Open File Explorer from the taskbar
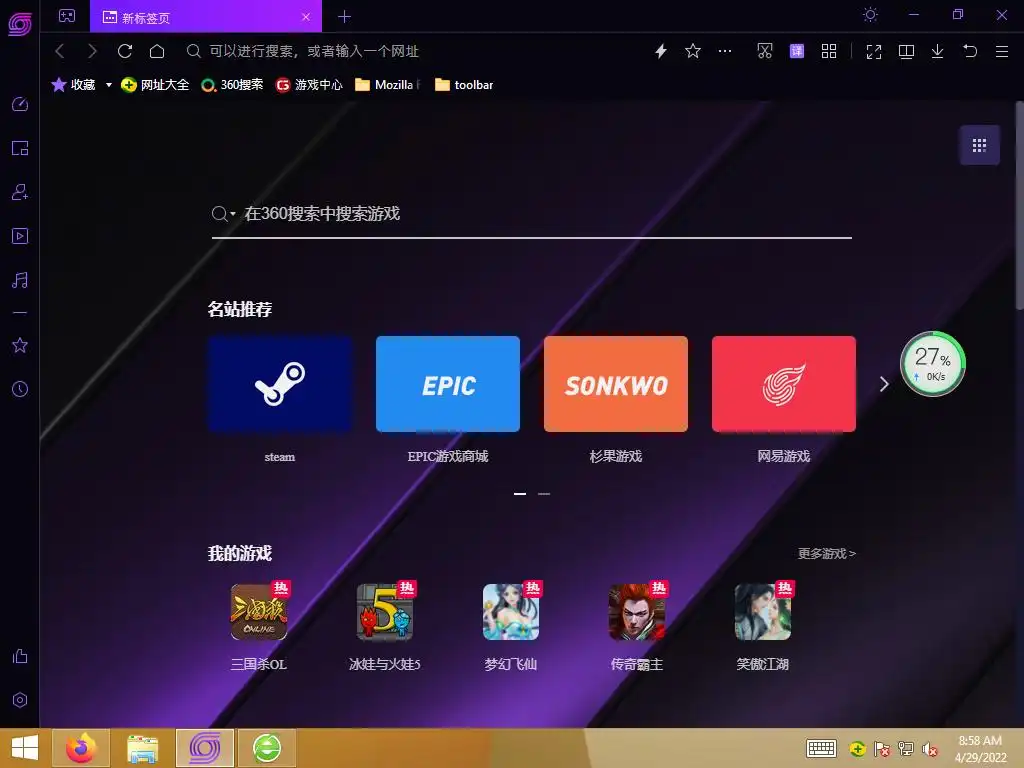 coord(142,748)
